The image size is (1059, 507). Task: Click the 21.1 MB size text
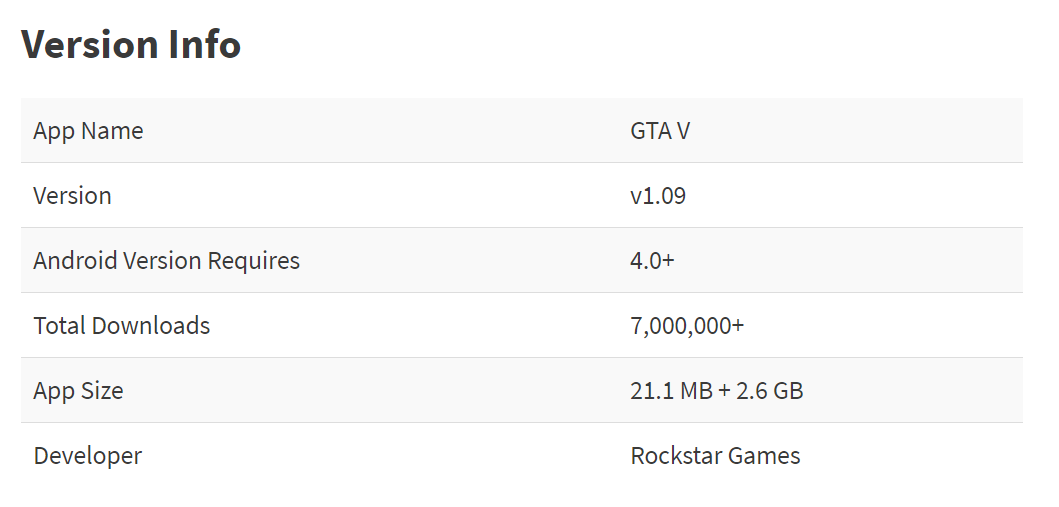coord(671,391)
